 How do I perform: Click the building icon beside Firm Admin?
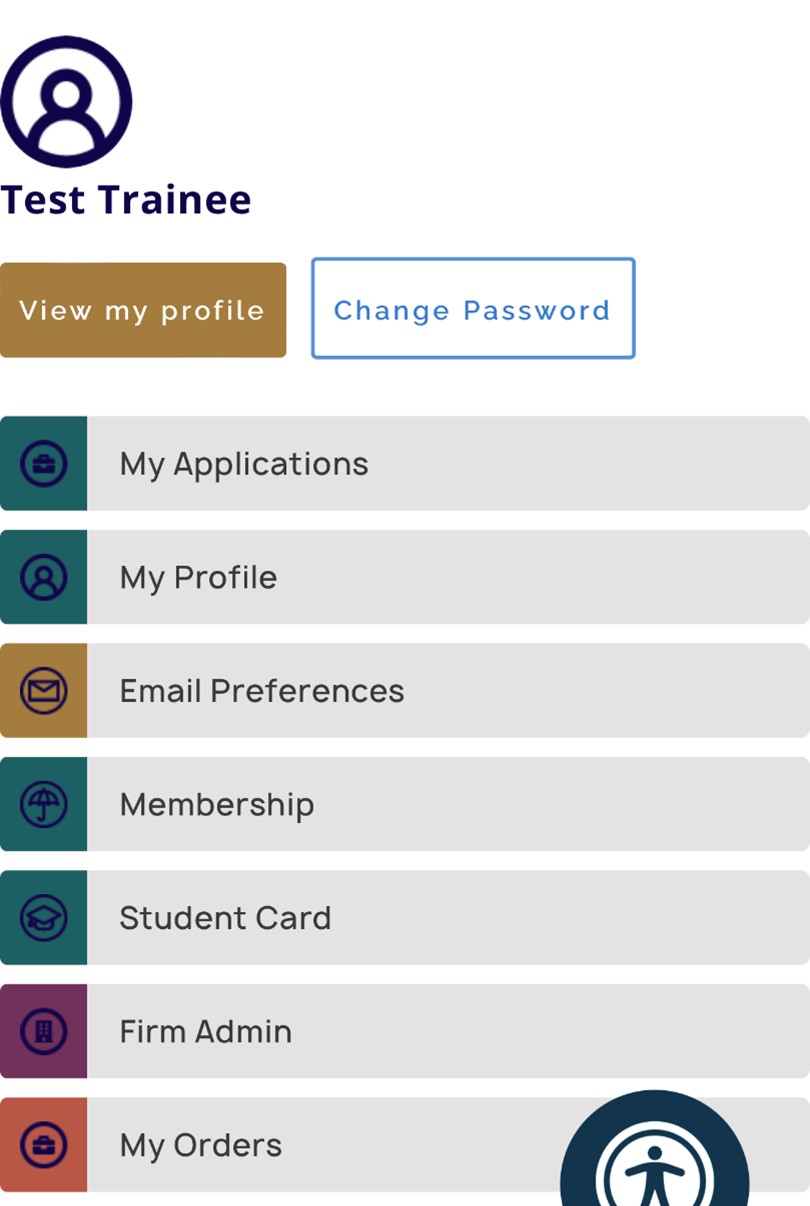point(44,1031)
